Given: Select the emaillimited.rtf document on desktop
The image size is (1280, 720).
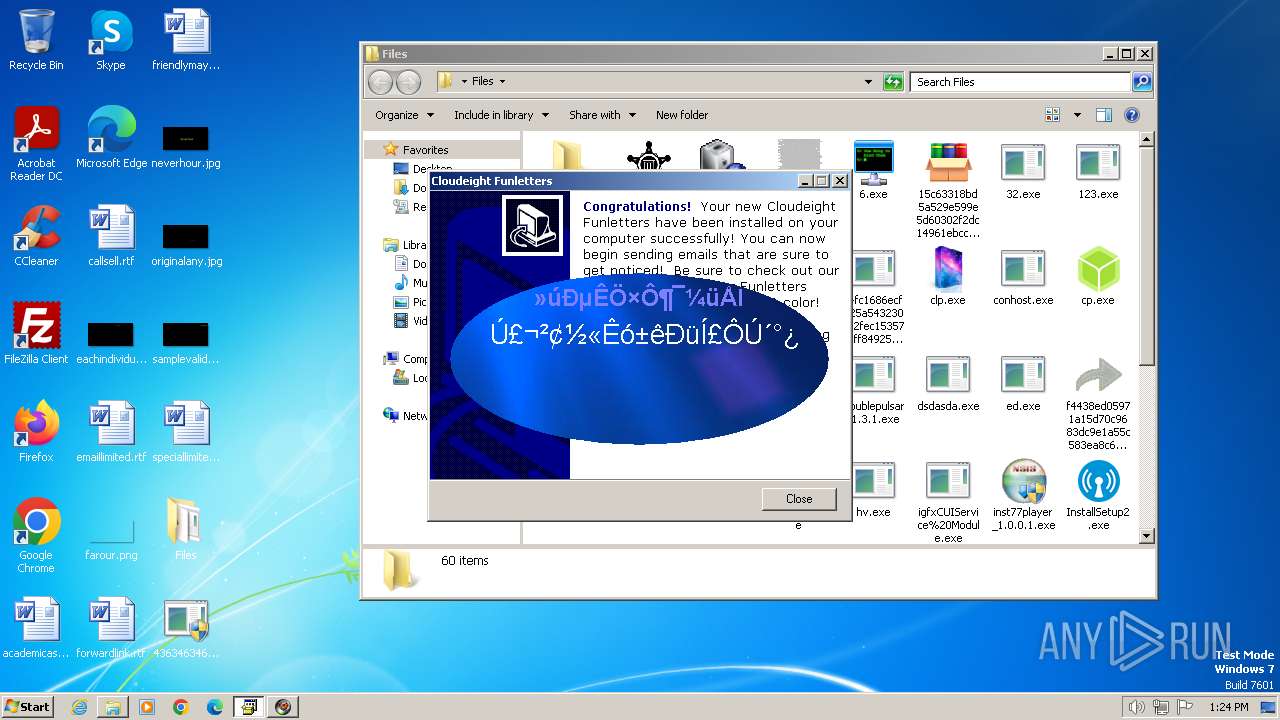Looking at the screenshot, I should point(111,432).
